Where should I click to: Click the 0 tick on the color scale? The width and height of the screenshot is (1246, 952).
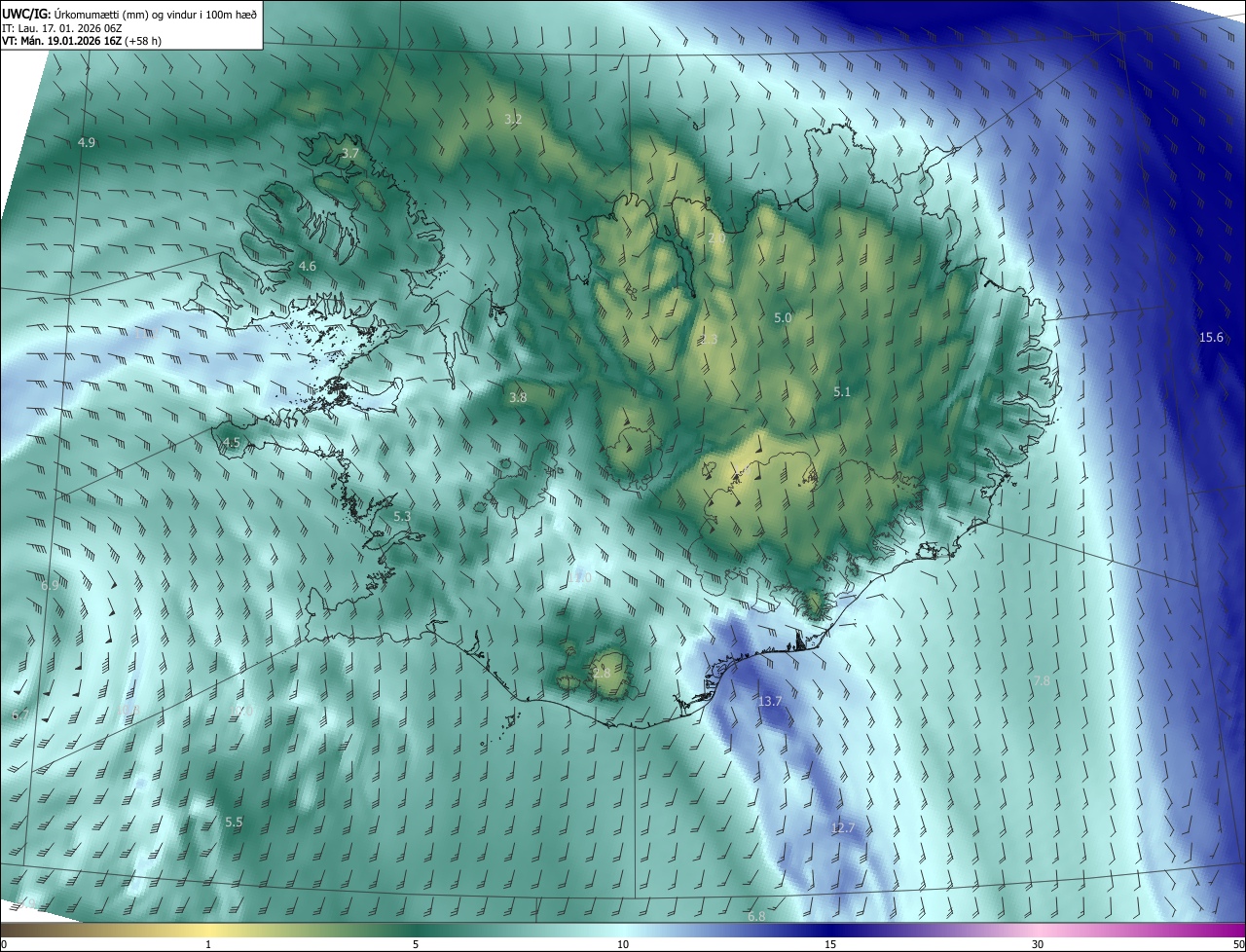point(4,944)
